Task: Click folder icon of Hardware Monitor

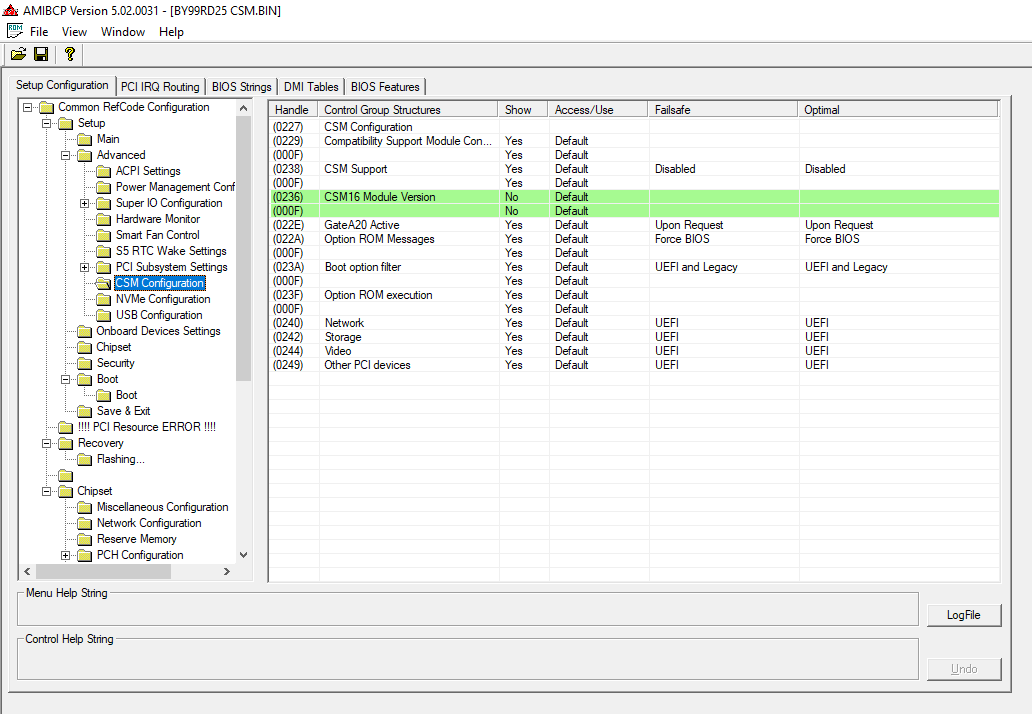Action: click(x=103, y=219)
